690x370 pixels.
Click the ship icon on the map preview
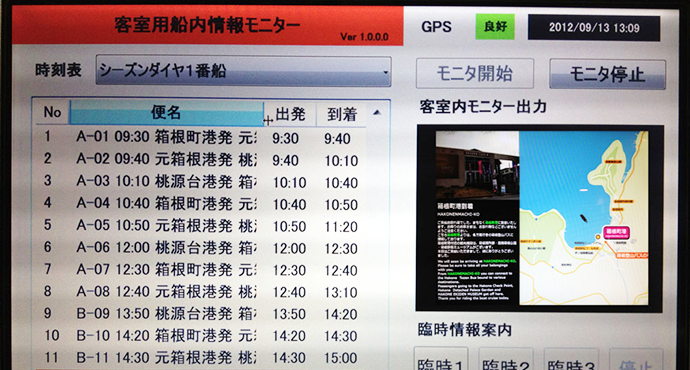click(x=584, y=218)
